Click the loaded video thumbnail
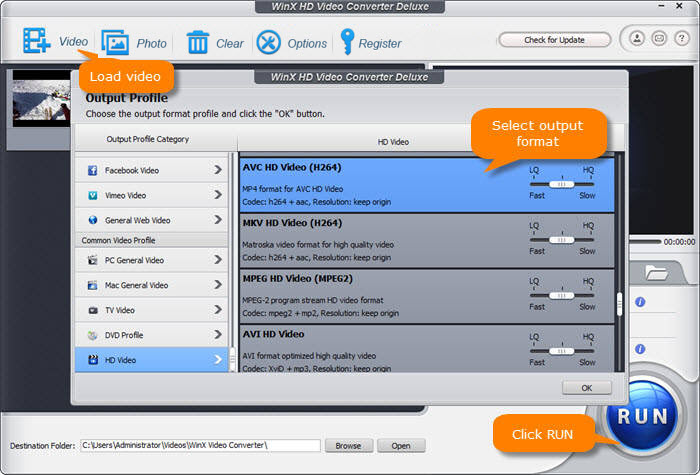Image resolution: width=700 pixels, height=475 pixels. tap(41, 99)
